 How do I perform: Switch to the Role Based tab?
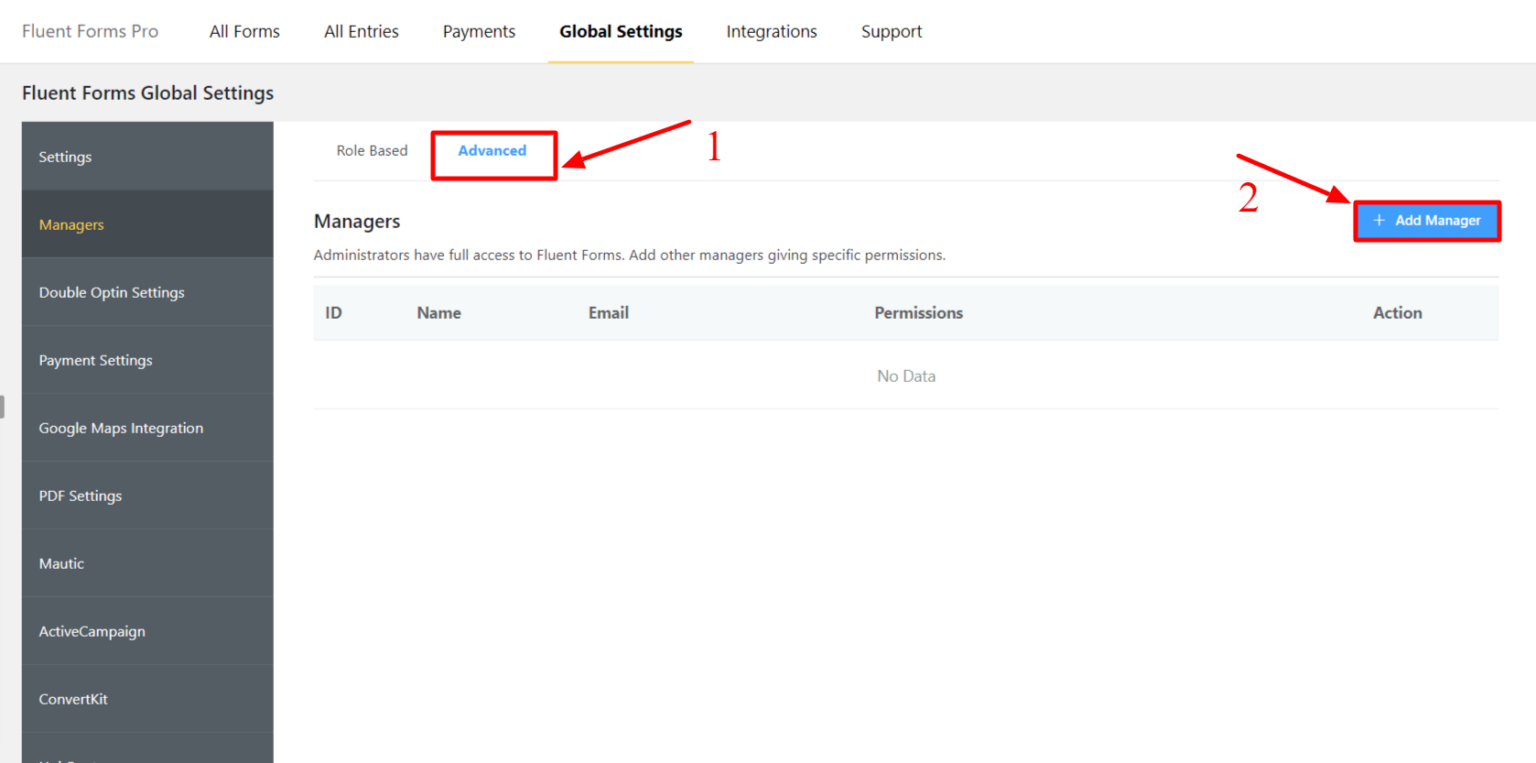tap(372, 150)
